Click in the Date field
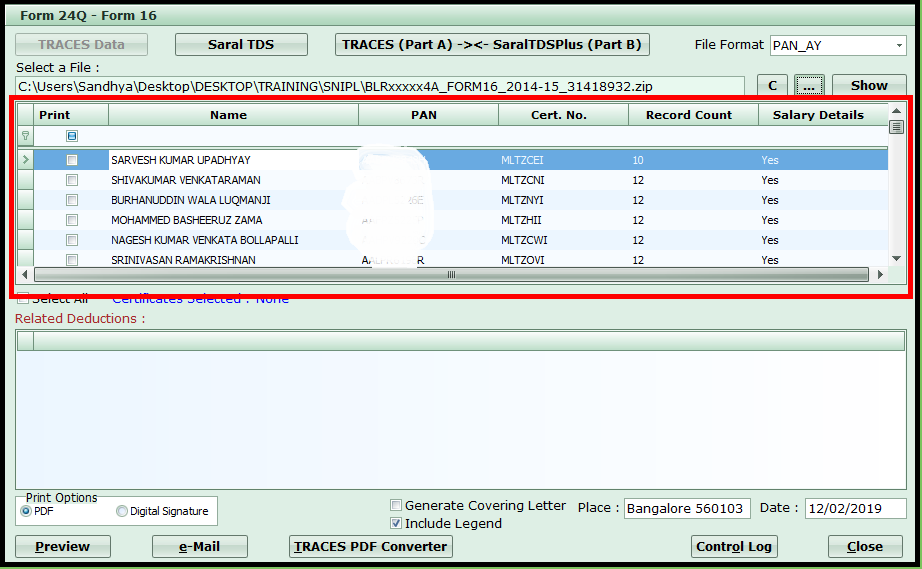The height and width of the screenshot is (569, 922). click(x=856, y=508)
